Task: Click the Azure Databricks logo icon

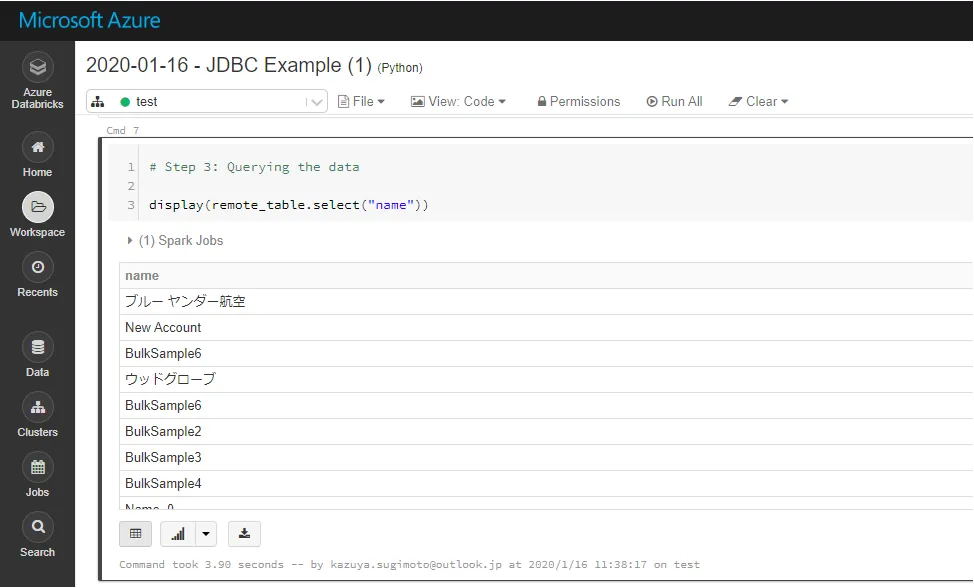Action: point(37,67)
